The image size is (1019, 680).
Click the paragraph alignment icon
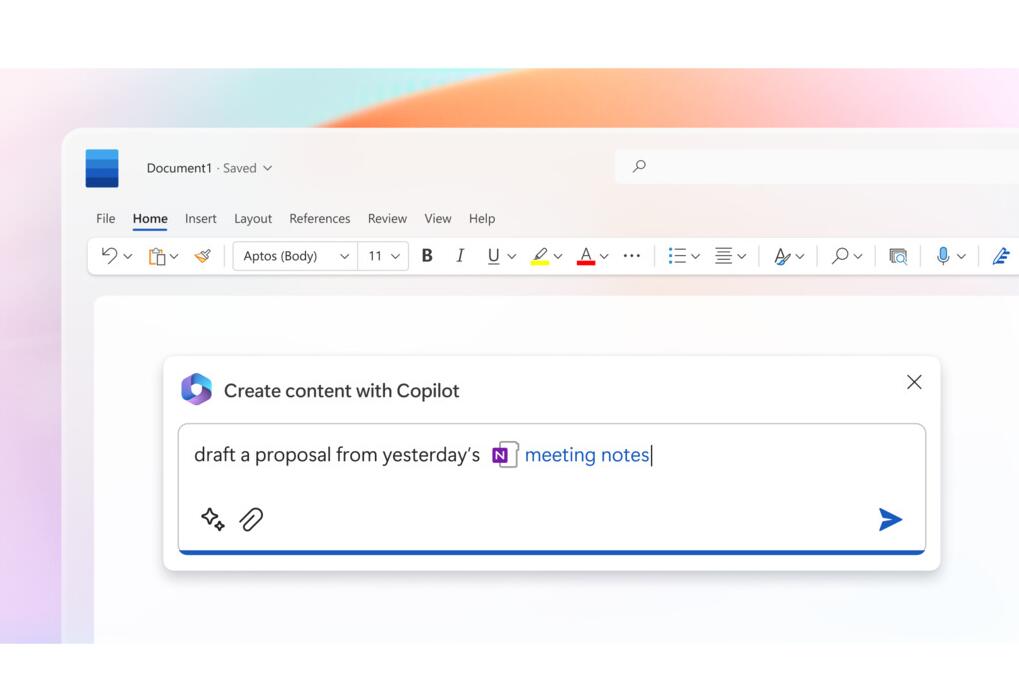coord(723,255)
